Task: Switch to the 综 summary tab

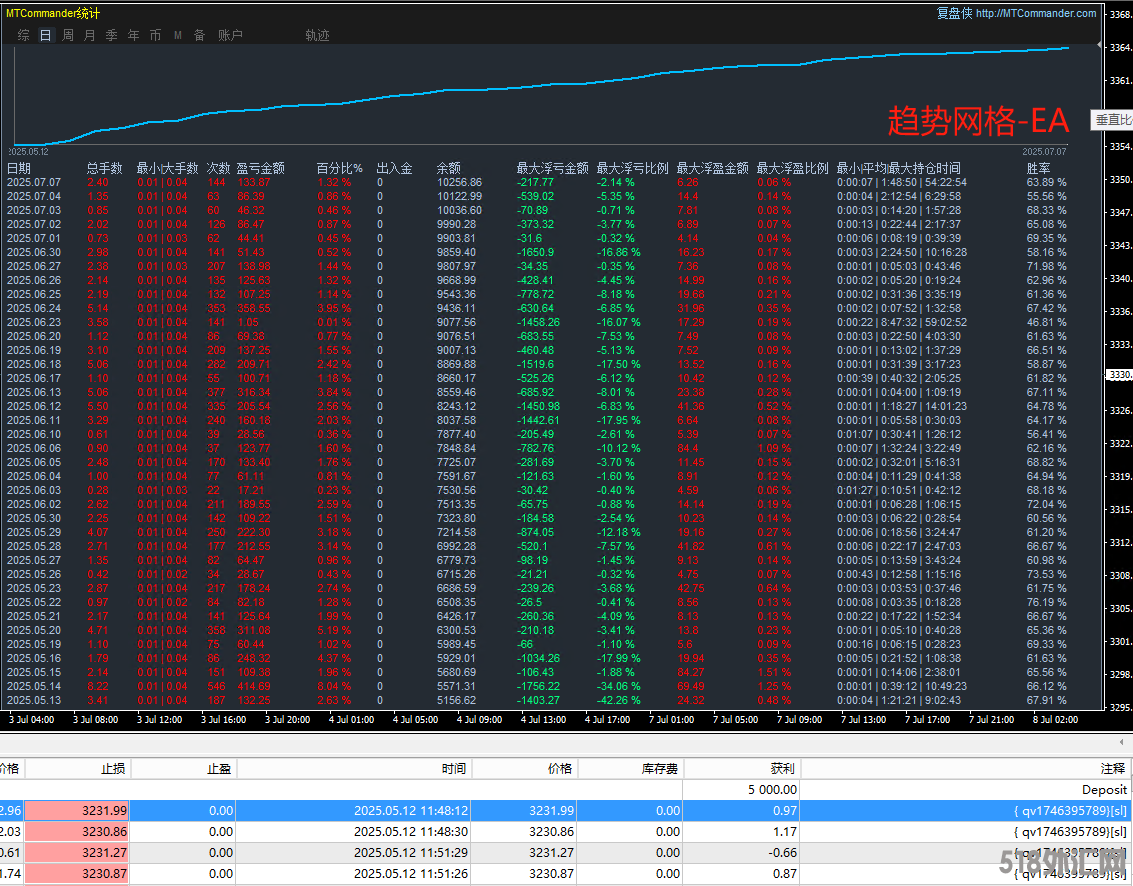Action: [23, 35]
